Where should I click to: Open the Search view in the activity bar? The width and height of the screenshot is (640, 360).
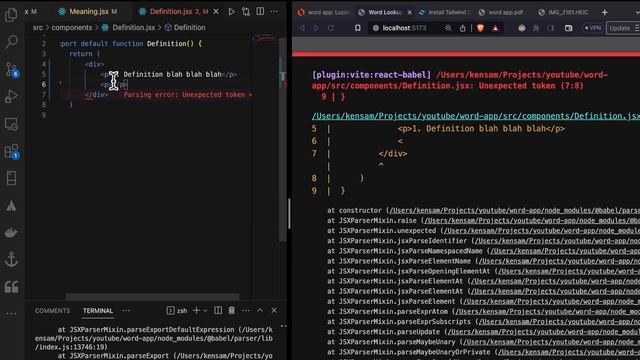click(11, 41)
